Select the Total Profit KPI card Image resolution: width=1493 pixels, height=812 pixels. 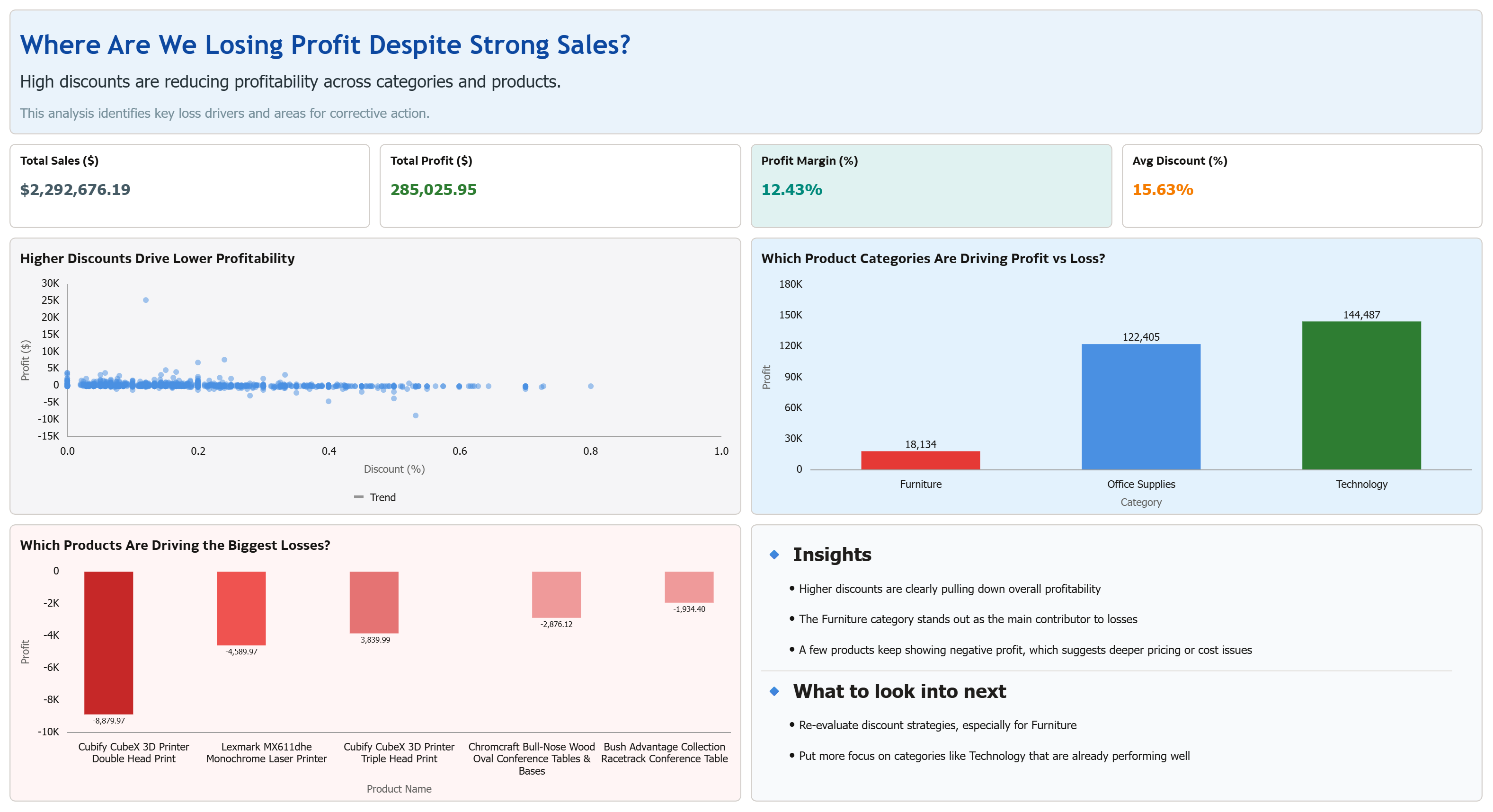click(560, 185)
